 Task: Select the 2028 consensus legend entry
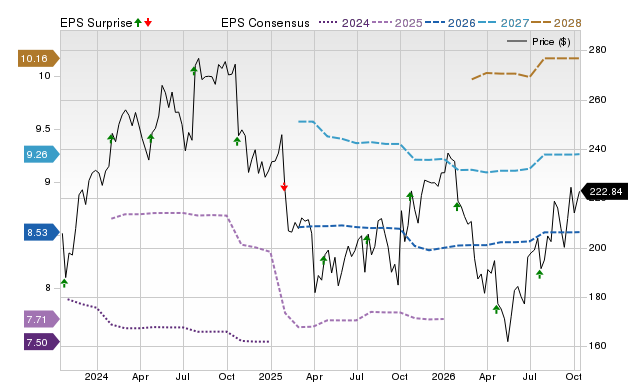[556, 23]
